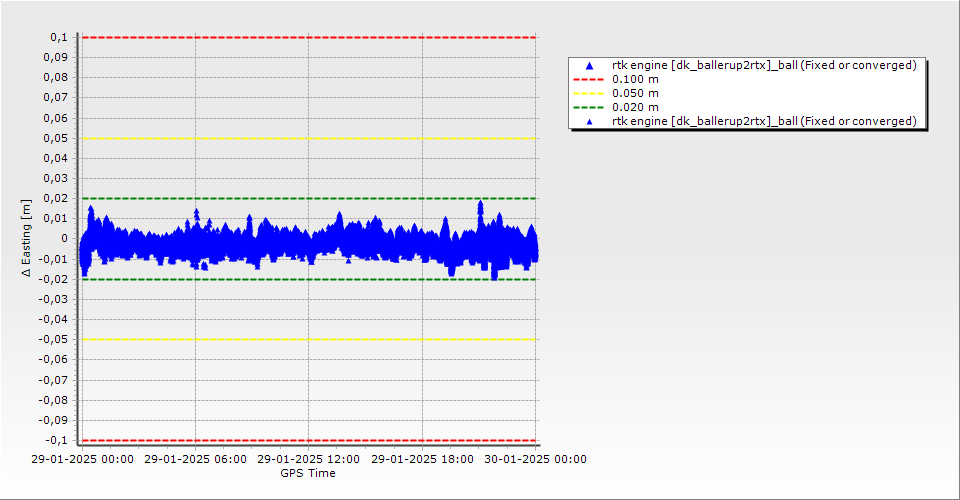
Task: Click the '30-01-2025 00:00' time label
Action: pyautogui.click(x=535, y=459)
